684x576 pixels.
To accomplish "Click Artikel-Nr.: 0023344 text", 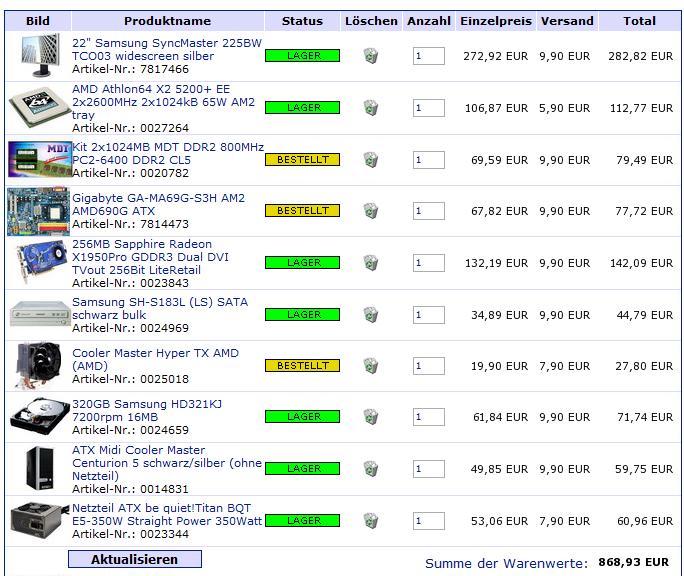I will (x=130, y=534).
